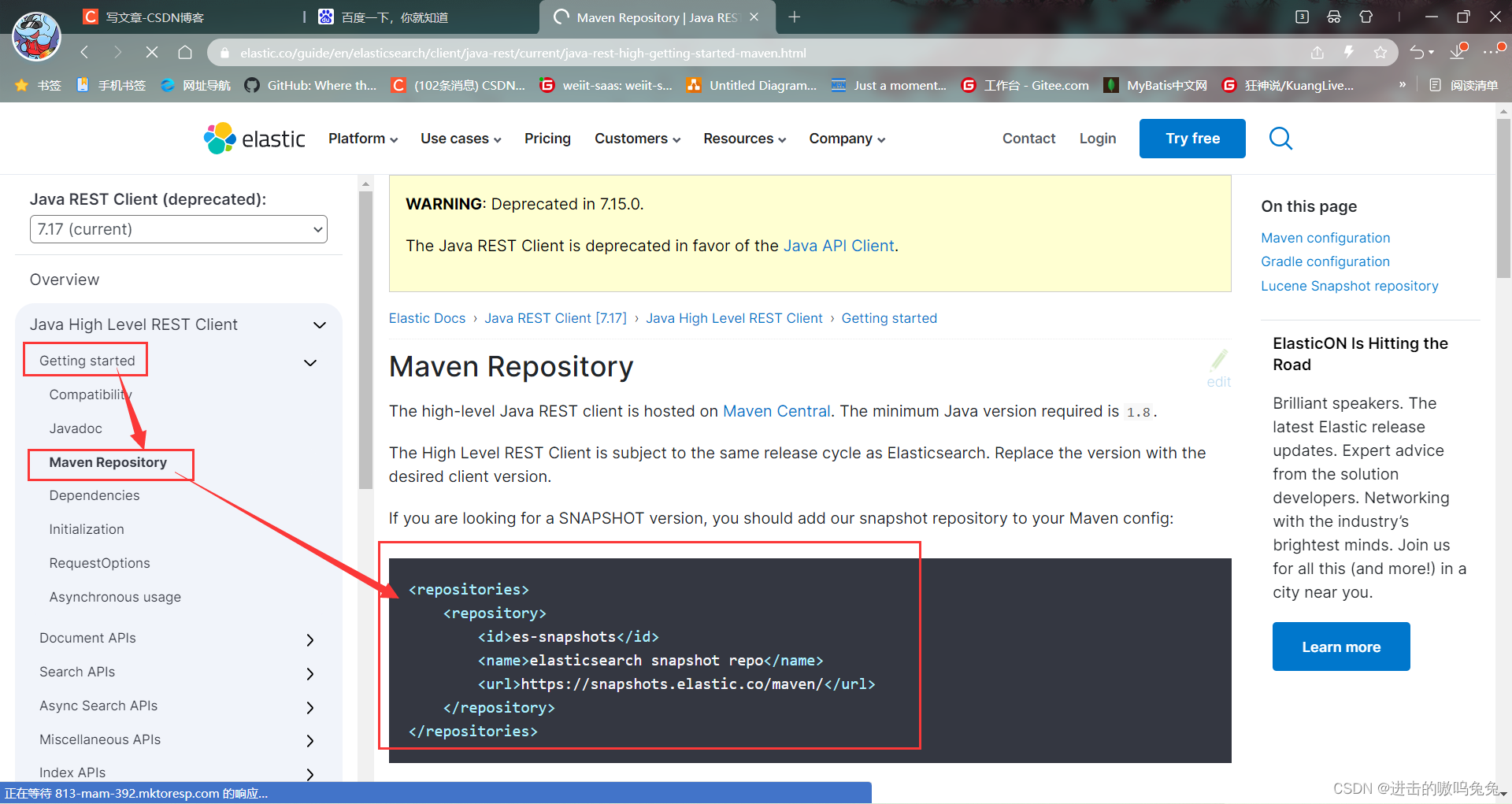Click the browser back arrow

point(84,52)
